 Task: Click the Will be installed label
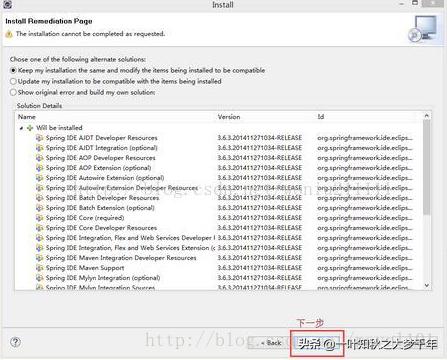coord(59,128)
